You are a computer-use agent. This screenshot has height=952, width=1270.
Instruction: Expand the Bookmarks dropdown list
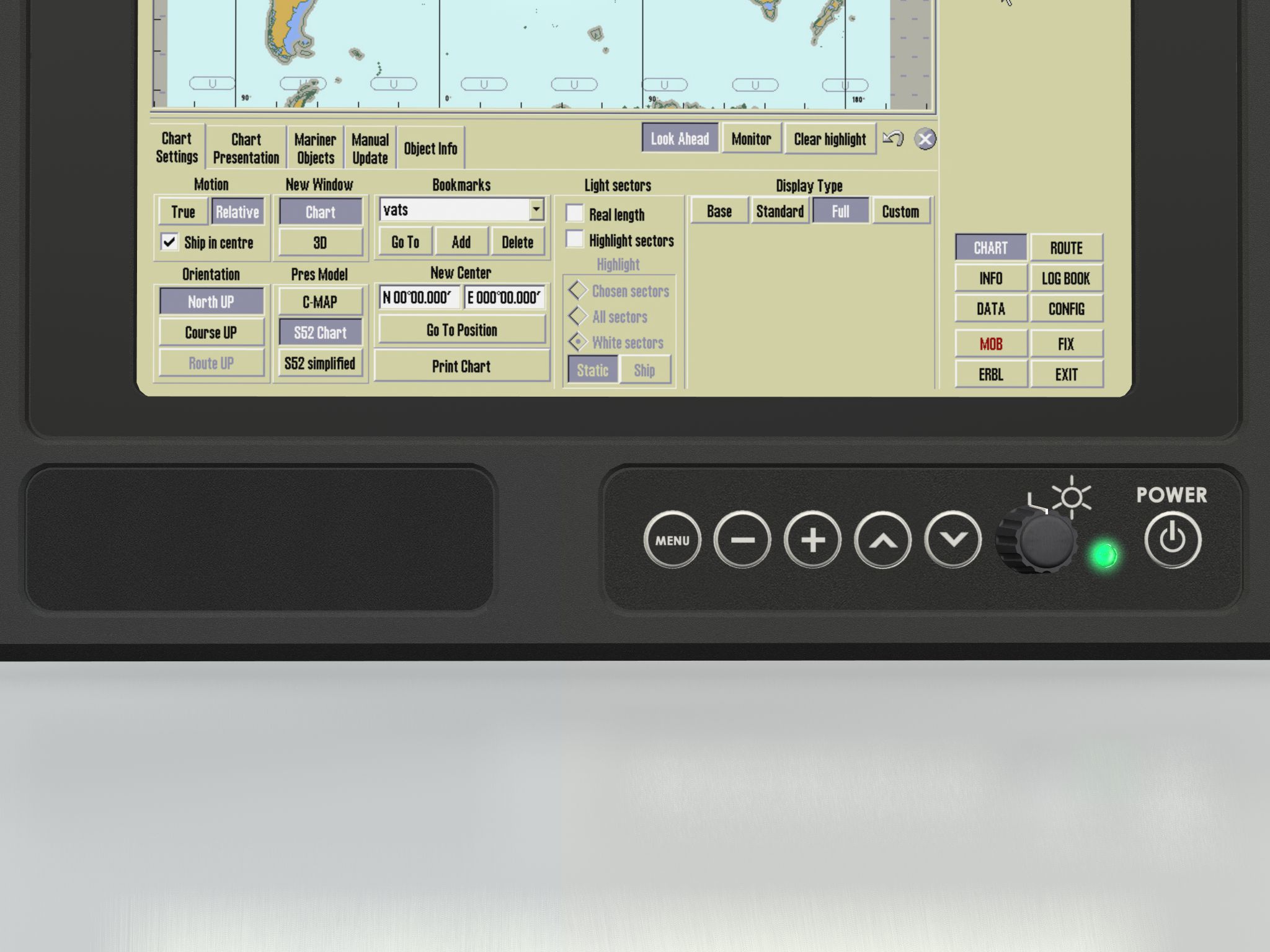pyautogui.click(x=536, y=209)
